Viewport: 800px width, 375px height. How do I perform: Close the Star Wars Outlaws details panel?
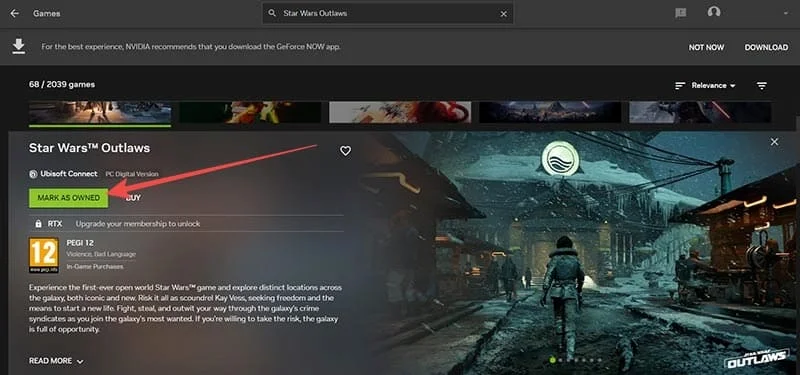pos(774,142)
